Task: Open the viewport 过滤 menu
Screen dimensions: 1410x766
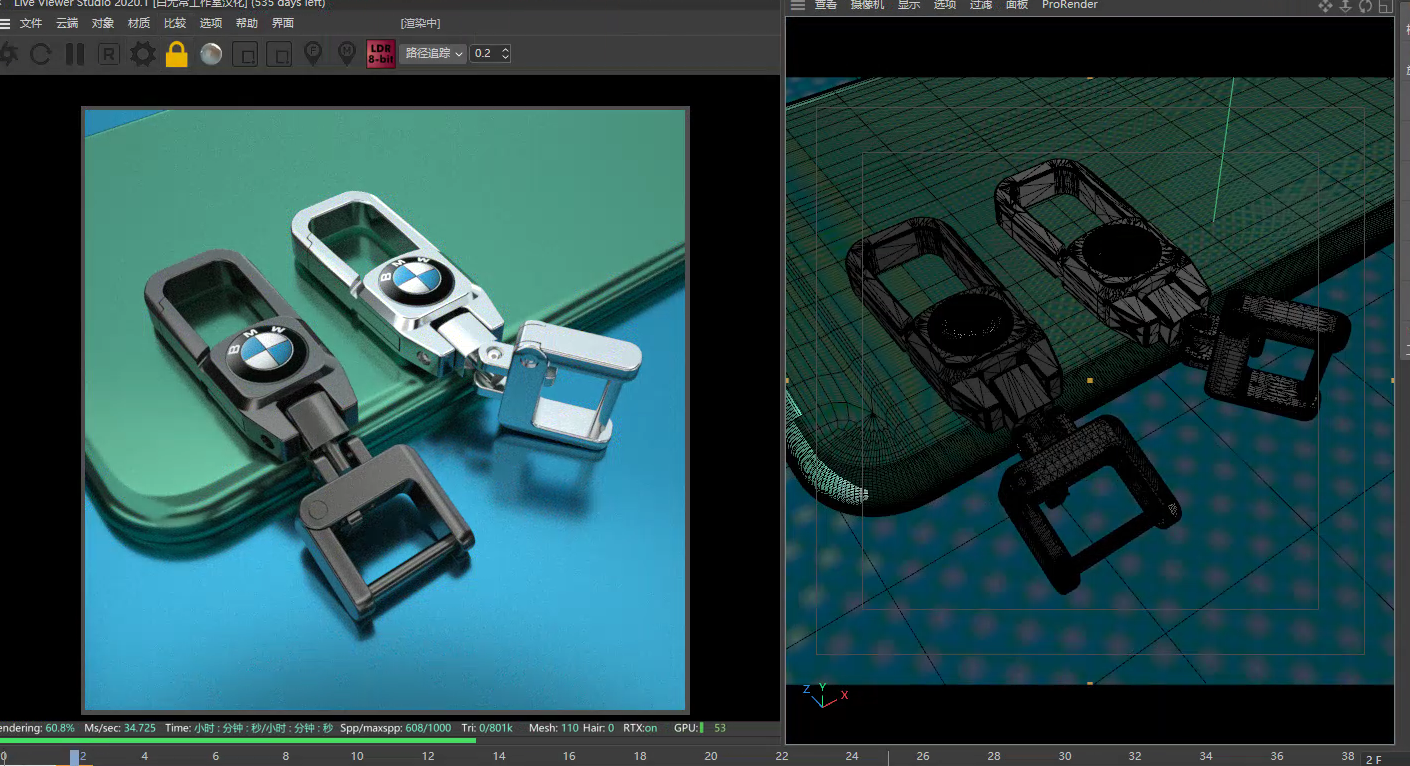Action: click(x=981, y=5)
